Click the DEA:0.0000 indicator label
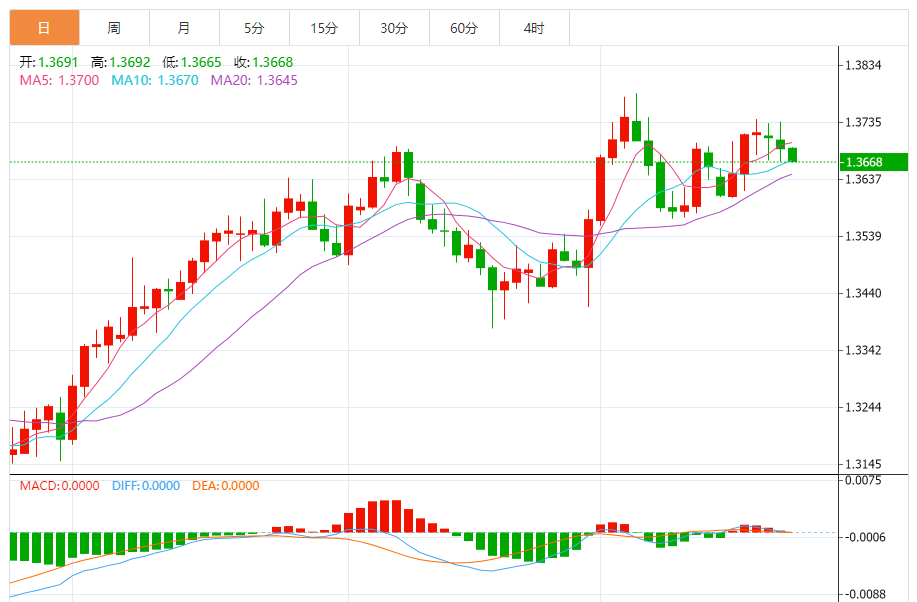 coord(225,486)
